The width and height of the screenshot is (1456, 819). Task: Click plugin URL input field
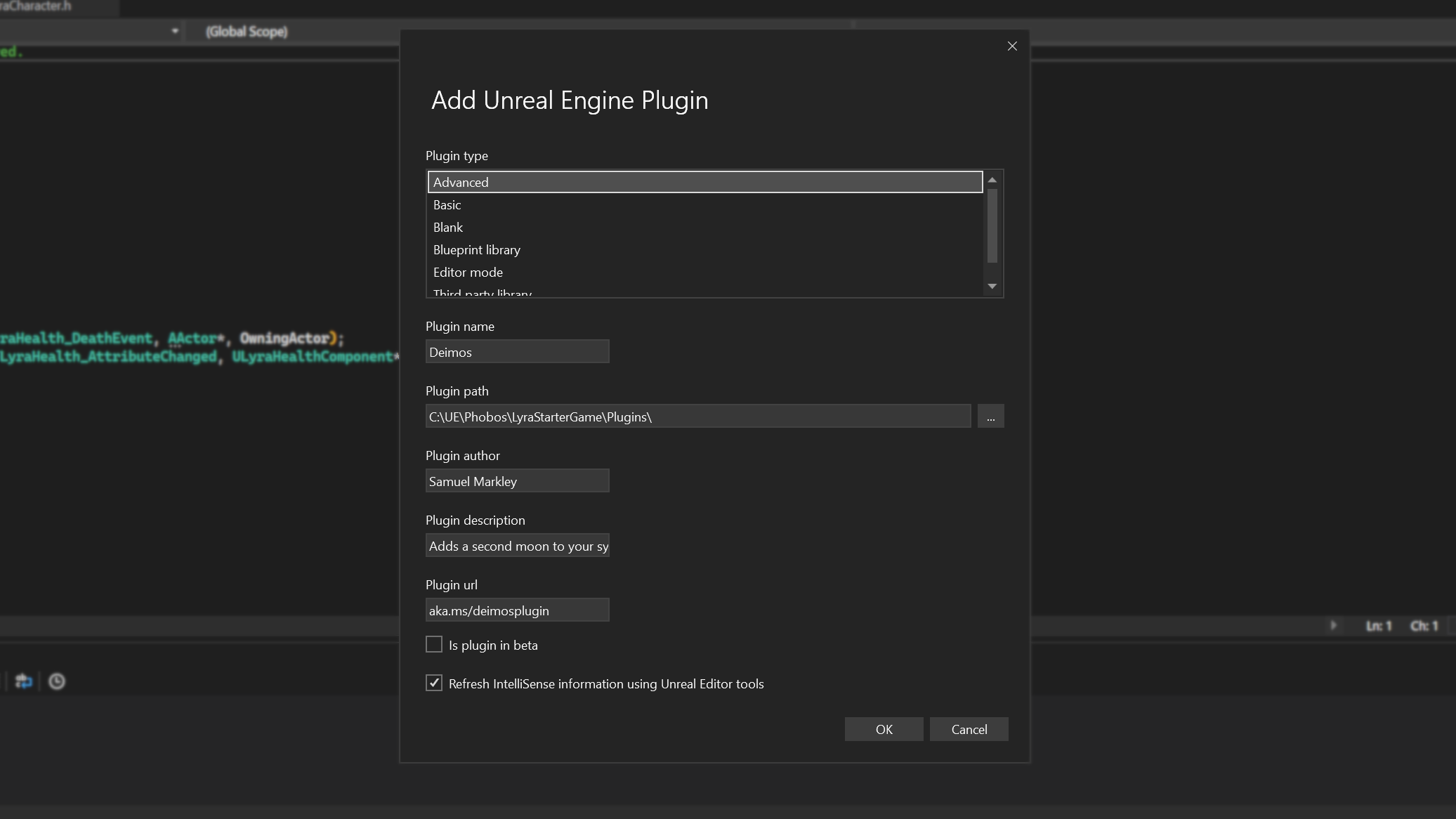coord(517,610)
